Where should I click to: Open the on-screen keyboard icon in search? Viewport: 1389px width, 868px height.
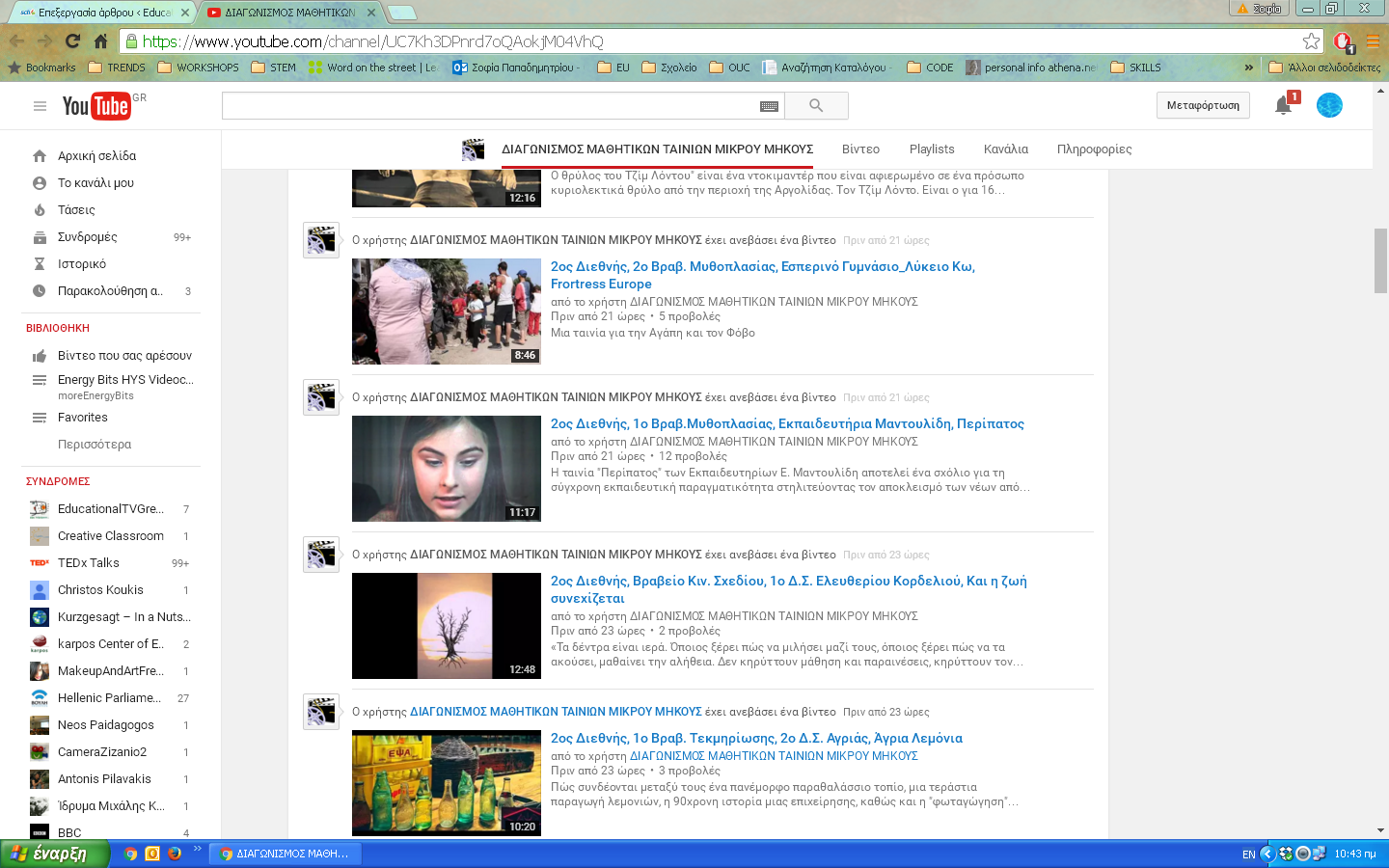tap(769, 106)
